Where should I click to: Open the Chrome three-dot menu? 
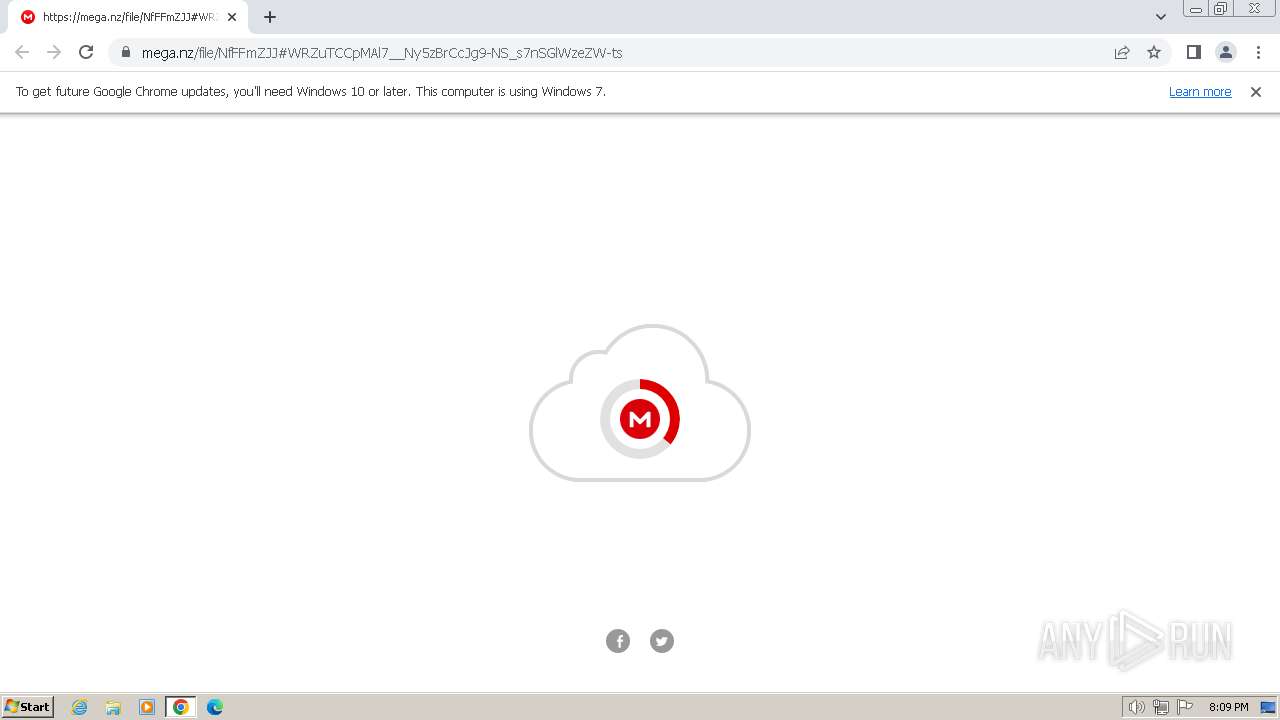point(1258,52)
